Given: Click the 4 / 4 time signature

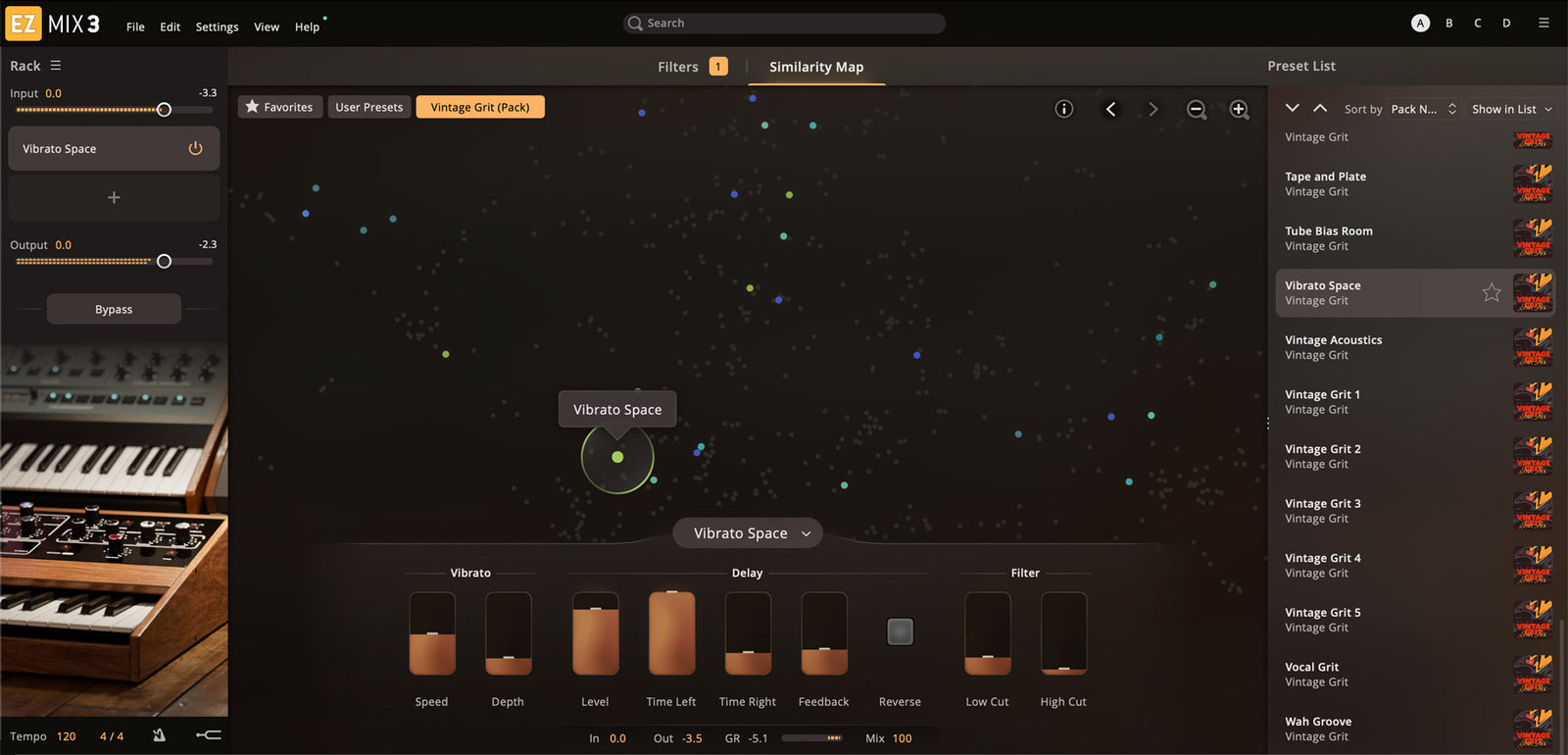Looking at the screenshot, I should [x=112, y=736].
